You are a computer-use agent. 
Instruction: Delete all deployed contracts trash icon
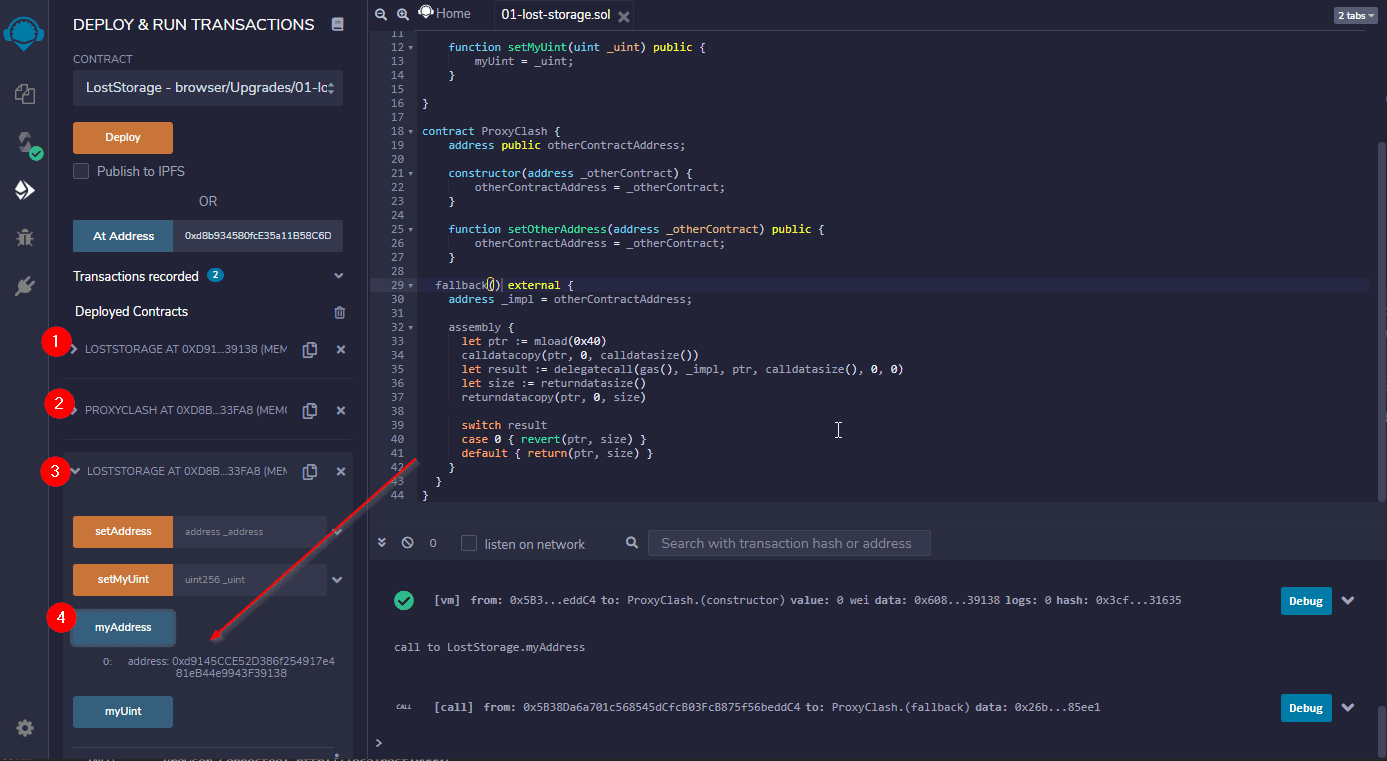[339, 312]
